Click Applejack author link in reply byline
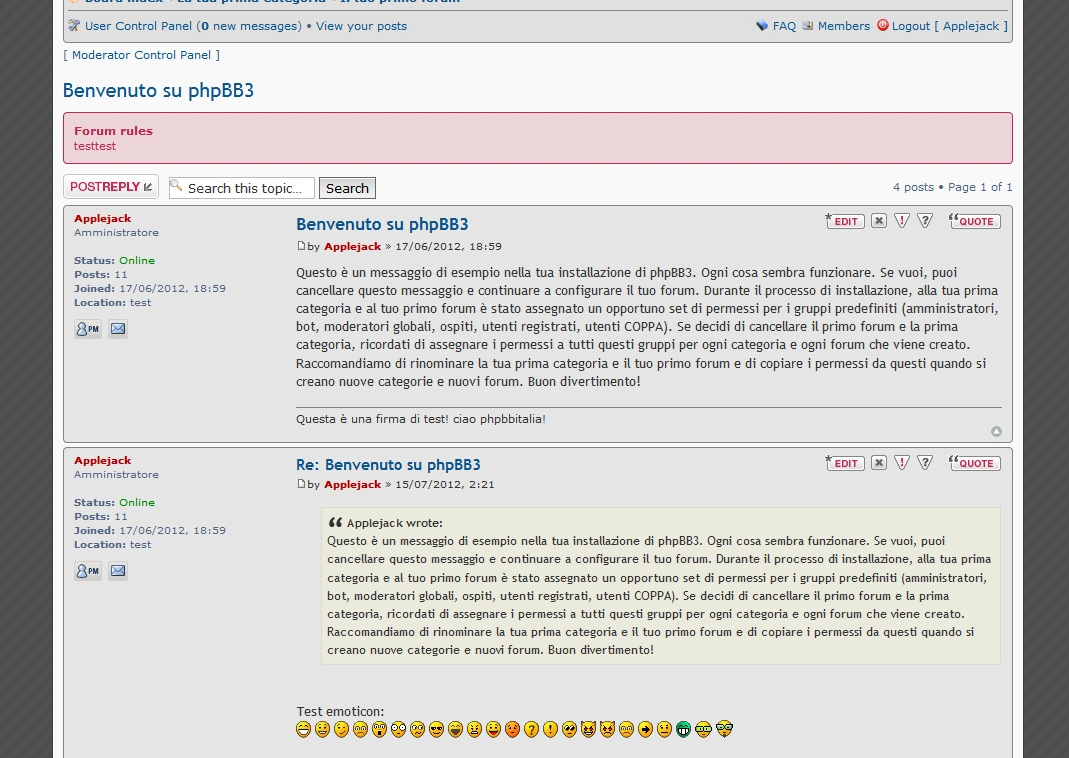The image size is (1069, 758). click(352, 484)
